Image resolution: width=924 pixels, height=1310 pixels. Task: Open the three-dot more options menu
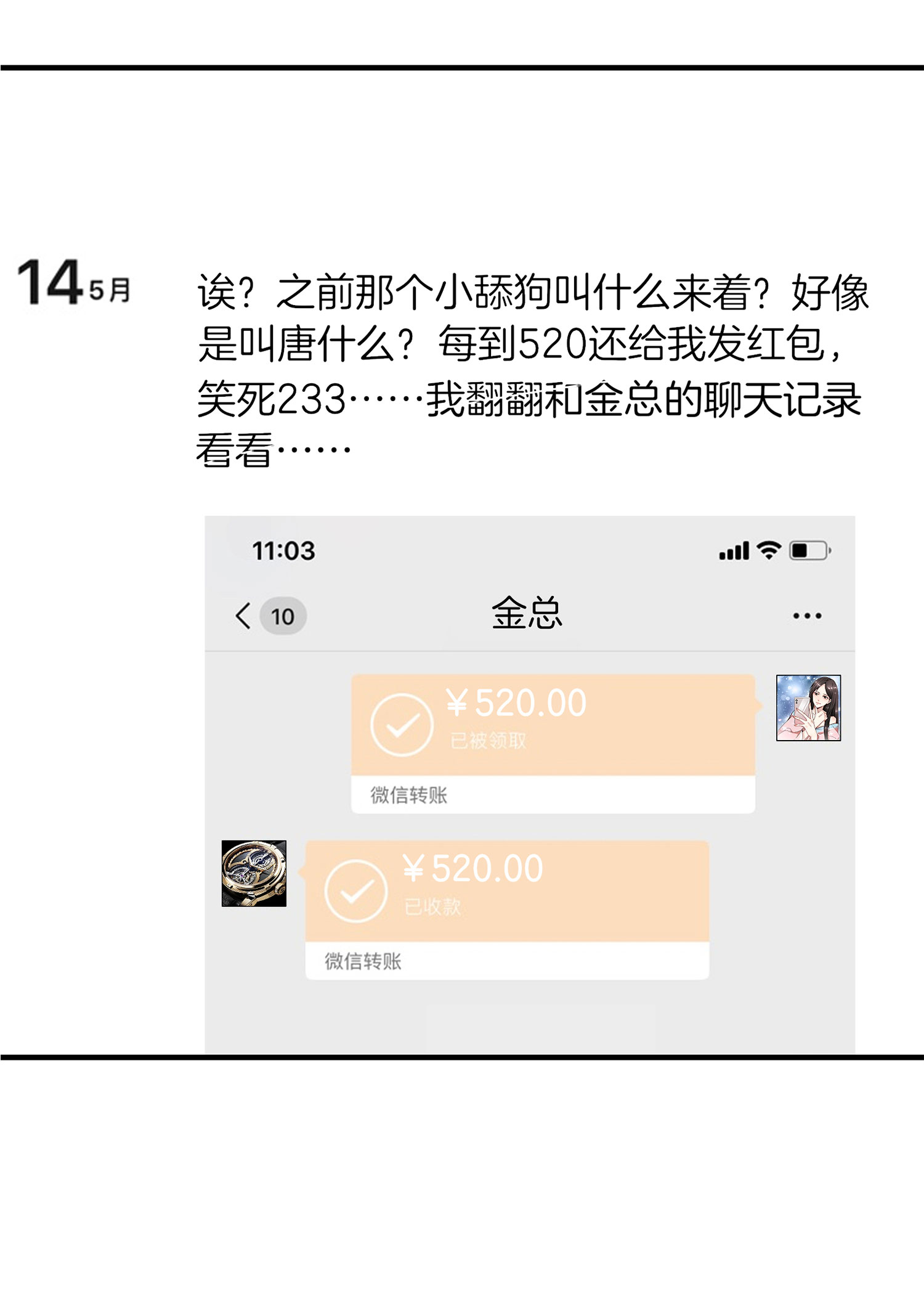click(807, 616)
